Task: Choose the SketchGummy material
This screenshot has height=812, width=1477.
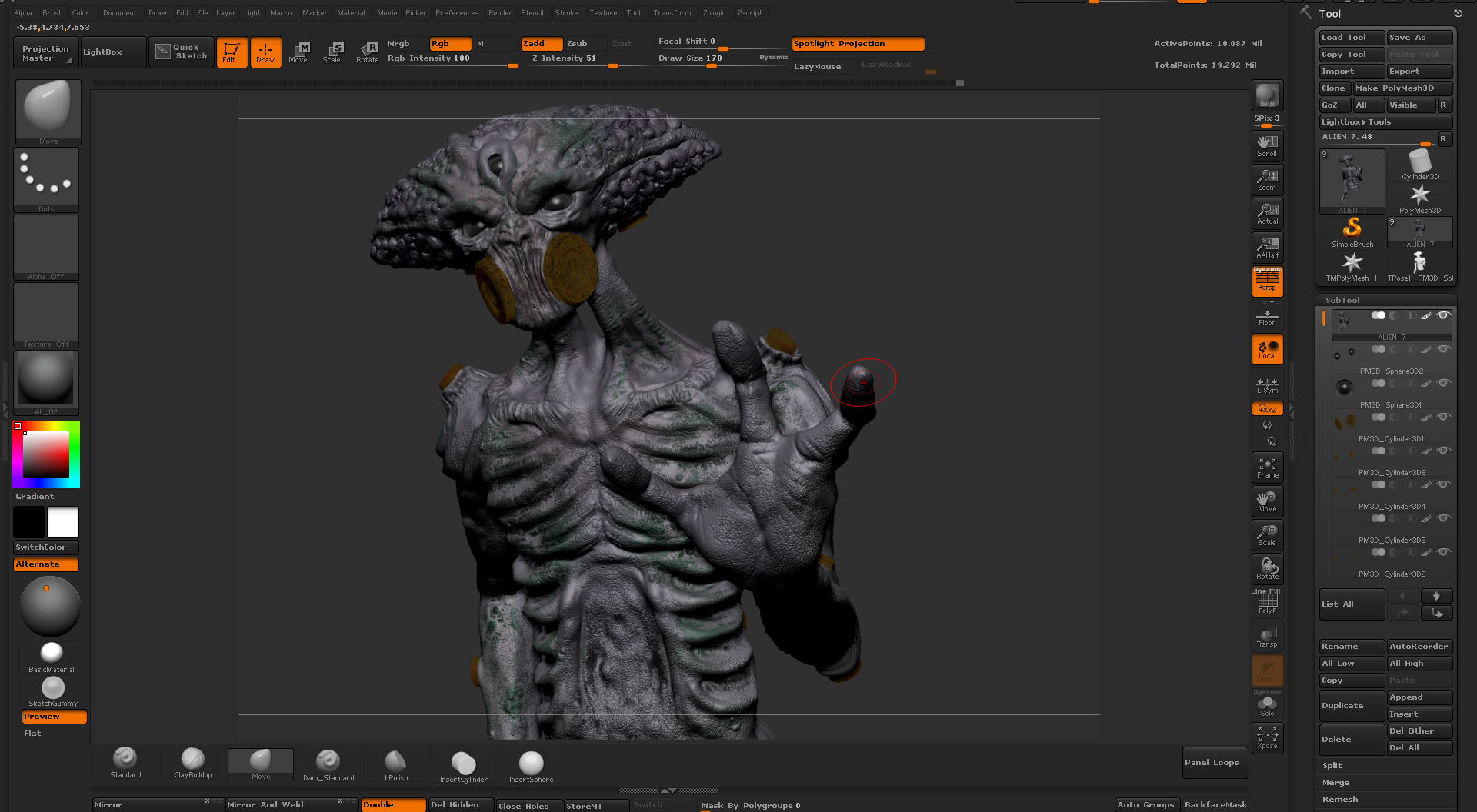Action: click(53, 691)
